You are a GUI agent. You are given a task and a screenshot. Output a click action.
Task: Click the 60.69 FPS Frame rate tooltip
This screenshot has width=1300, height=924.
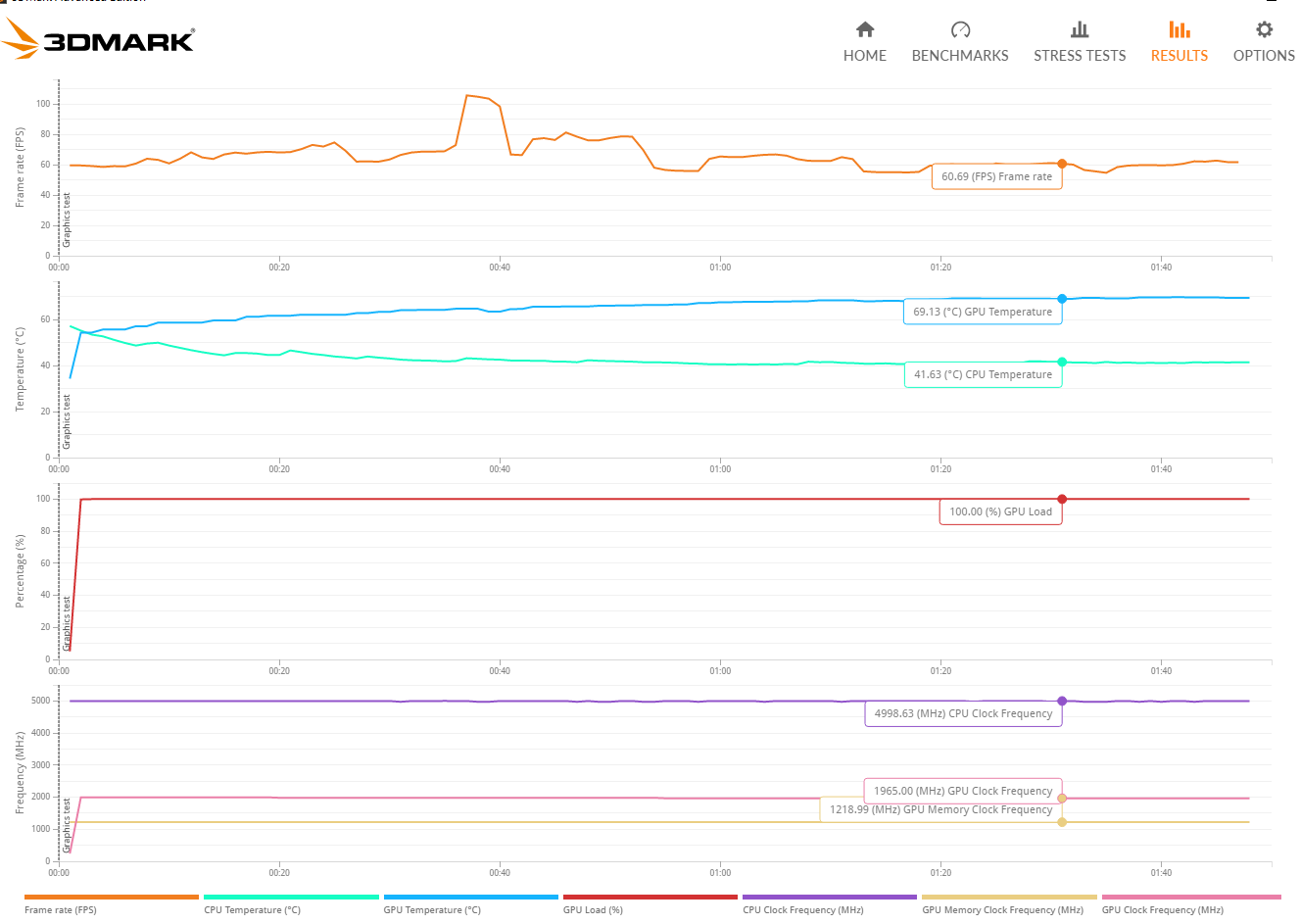[x=997, y=176]
